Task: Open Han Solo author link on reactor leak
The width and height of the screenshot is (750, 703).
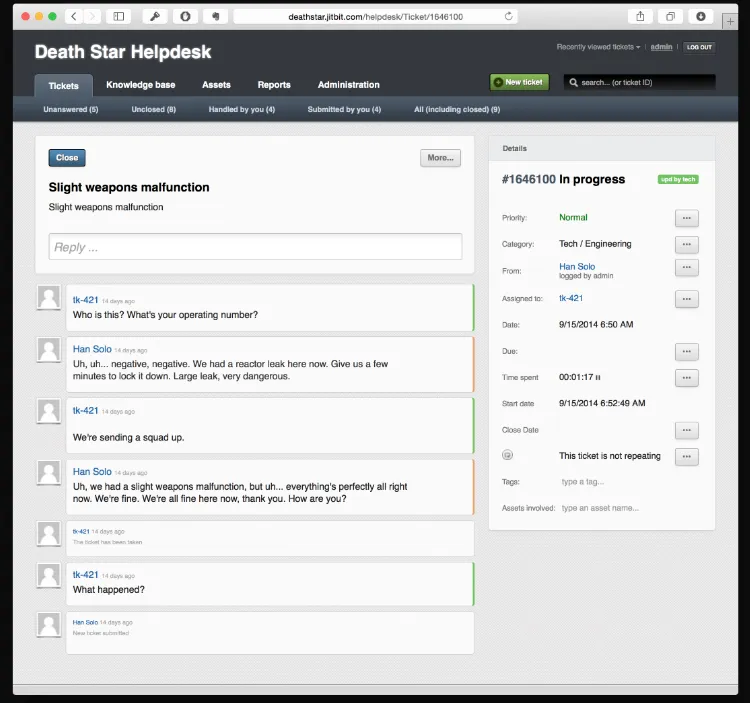Action: [92, 349]
